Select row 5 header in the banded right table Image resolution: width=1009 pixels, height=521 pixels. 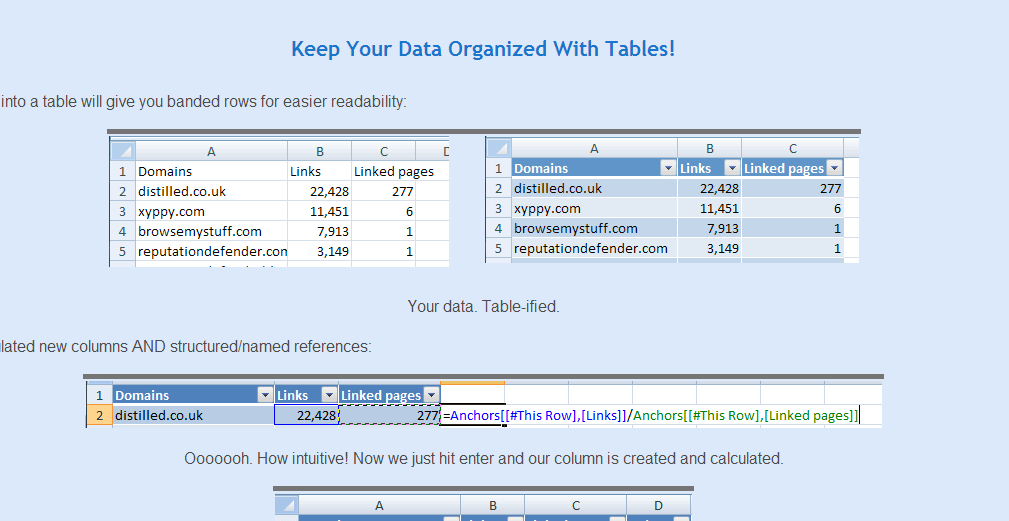498,248
